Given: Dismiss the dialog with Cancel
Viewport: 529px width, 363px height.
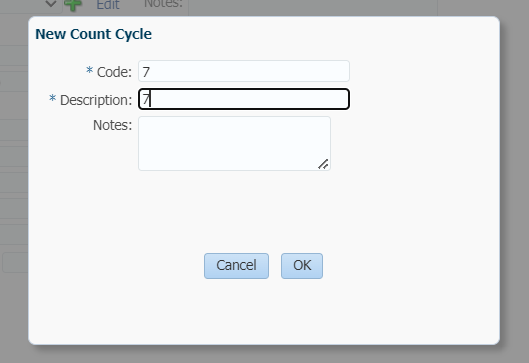Looking at the screenshot, I should coord(236,266).
